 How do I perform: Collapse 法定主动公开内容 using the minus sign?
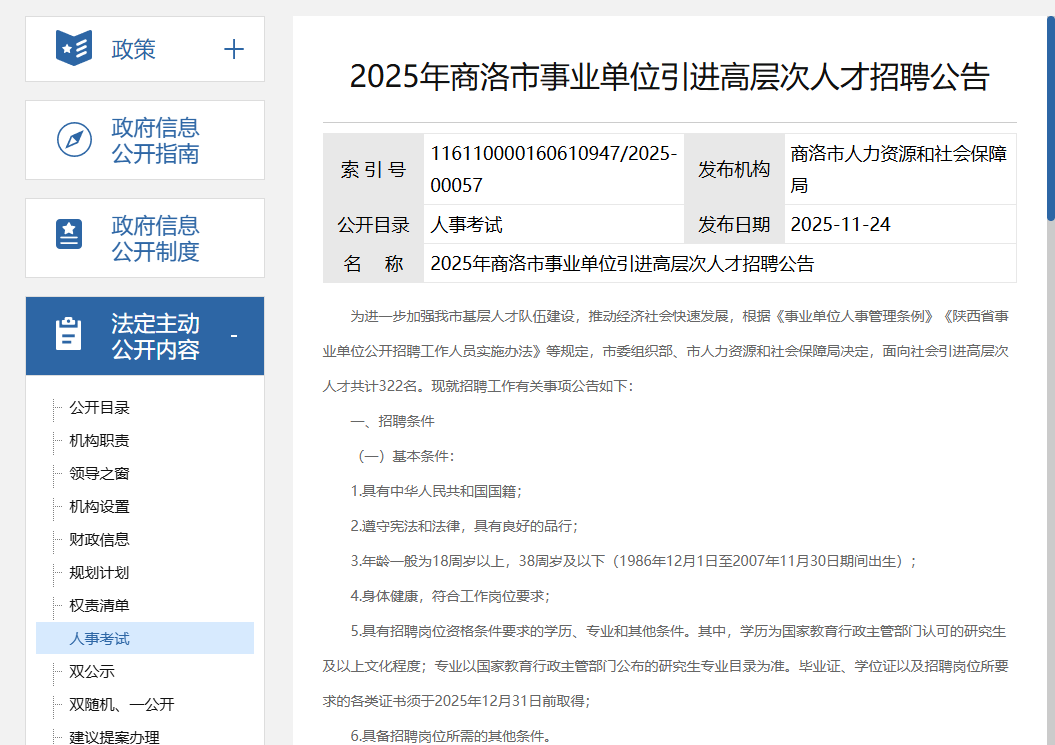coord(234,336)
